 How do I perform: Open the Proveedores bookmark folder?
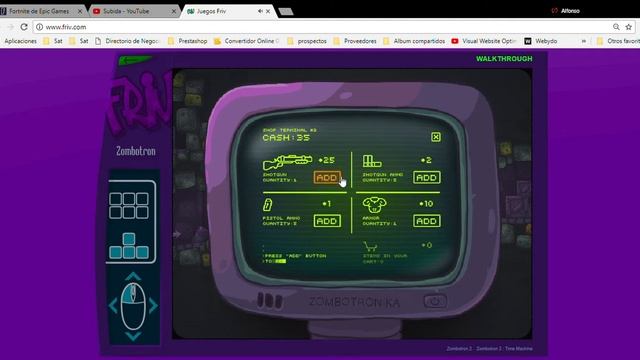click(x=355, y=41)
